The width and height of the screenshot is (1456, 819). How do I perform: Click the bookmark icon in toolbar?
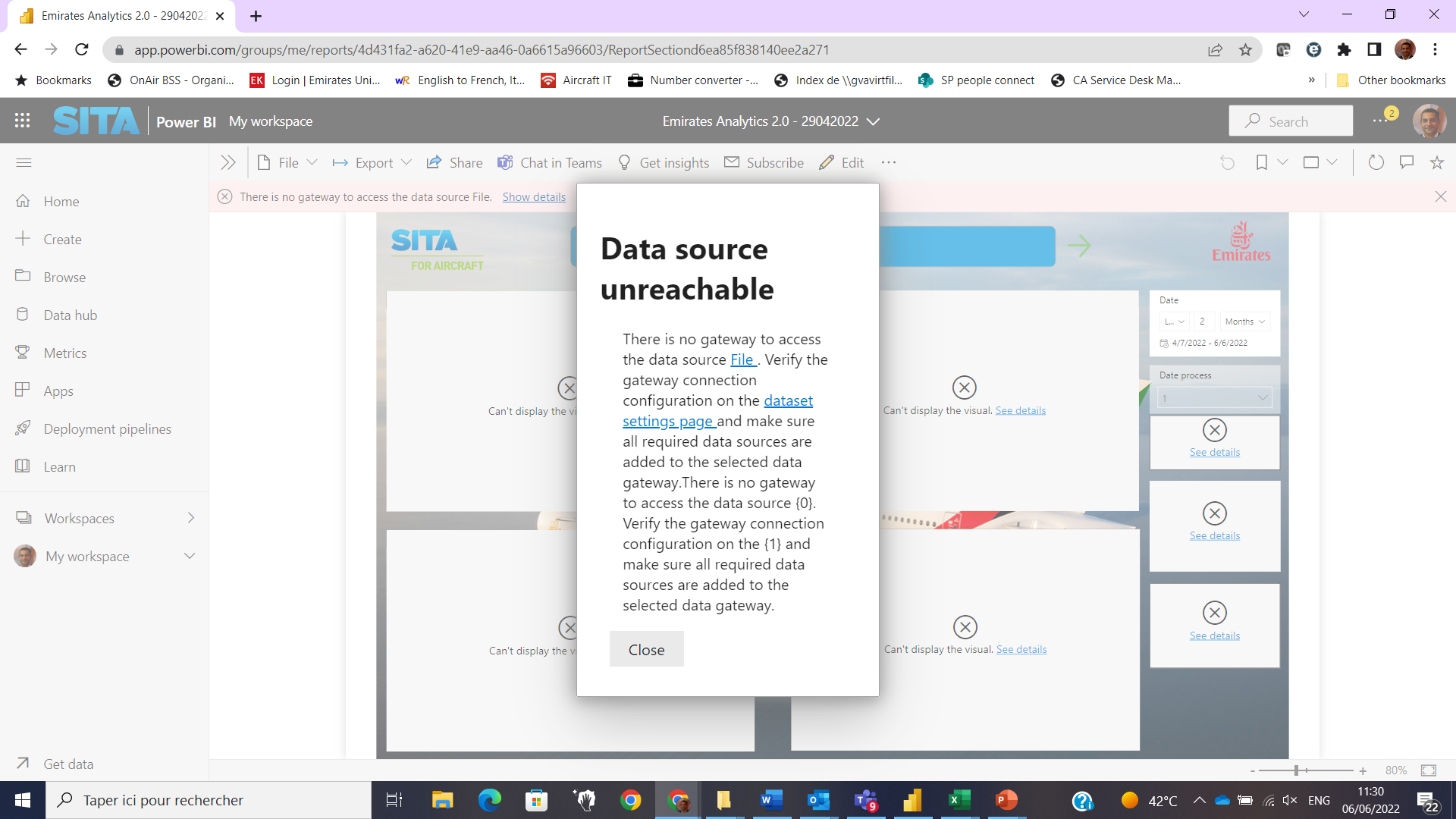tap(1262, 162)
